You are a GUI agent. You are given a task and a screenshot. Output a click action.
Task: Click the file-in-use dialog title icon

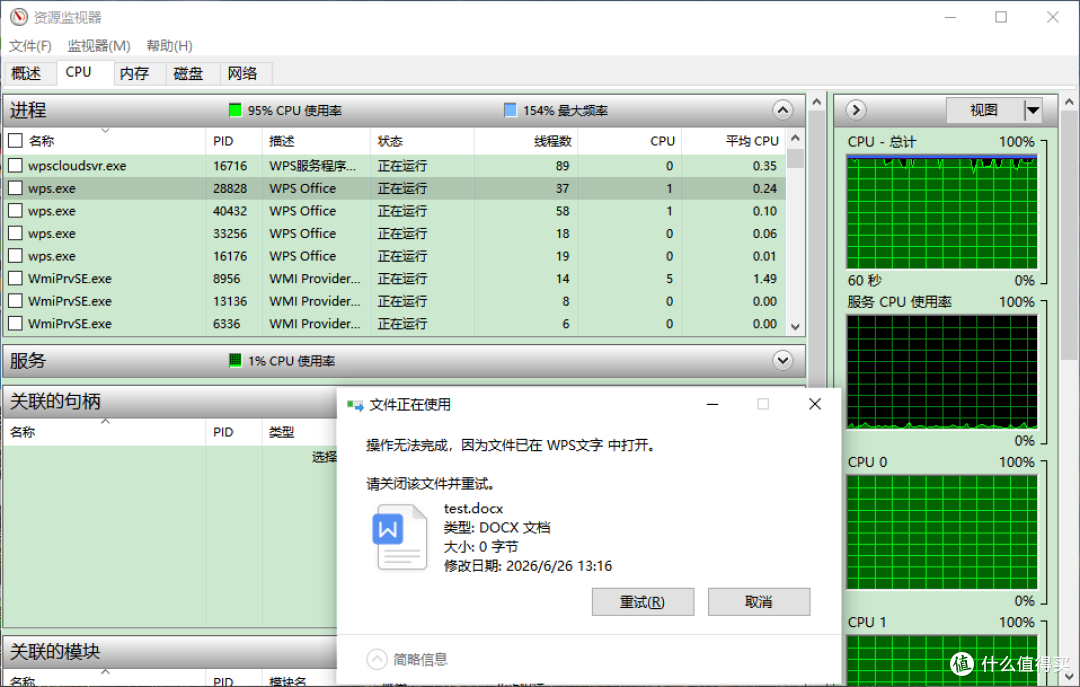click(355, 405)
